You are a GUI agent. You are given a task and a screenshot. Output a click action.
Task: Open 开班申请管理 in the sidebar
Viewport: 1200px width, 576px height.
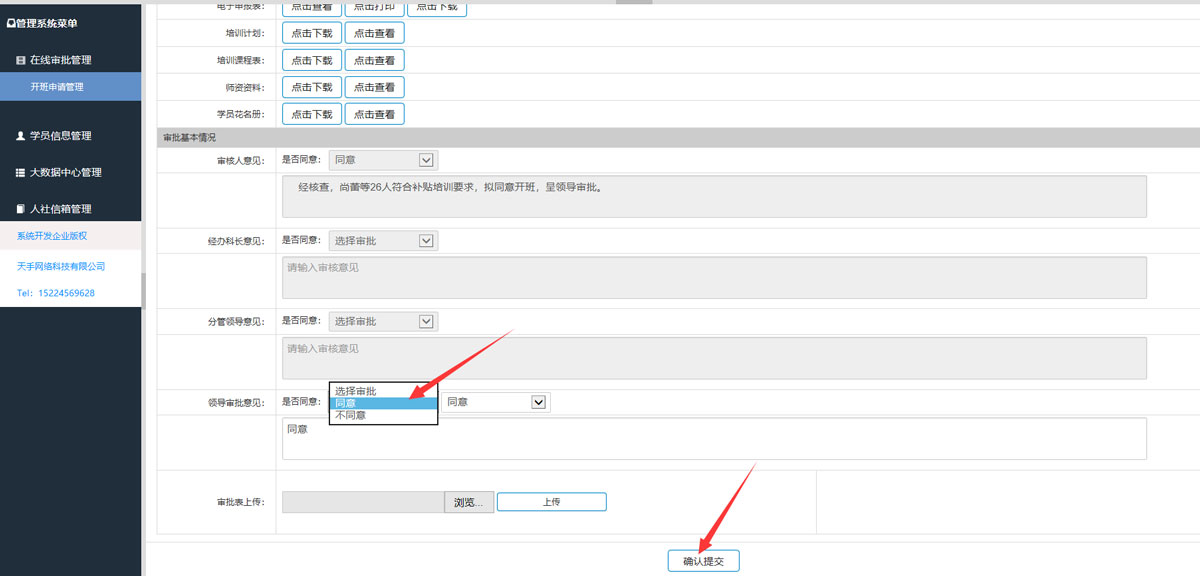coord(57,87)
